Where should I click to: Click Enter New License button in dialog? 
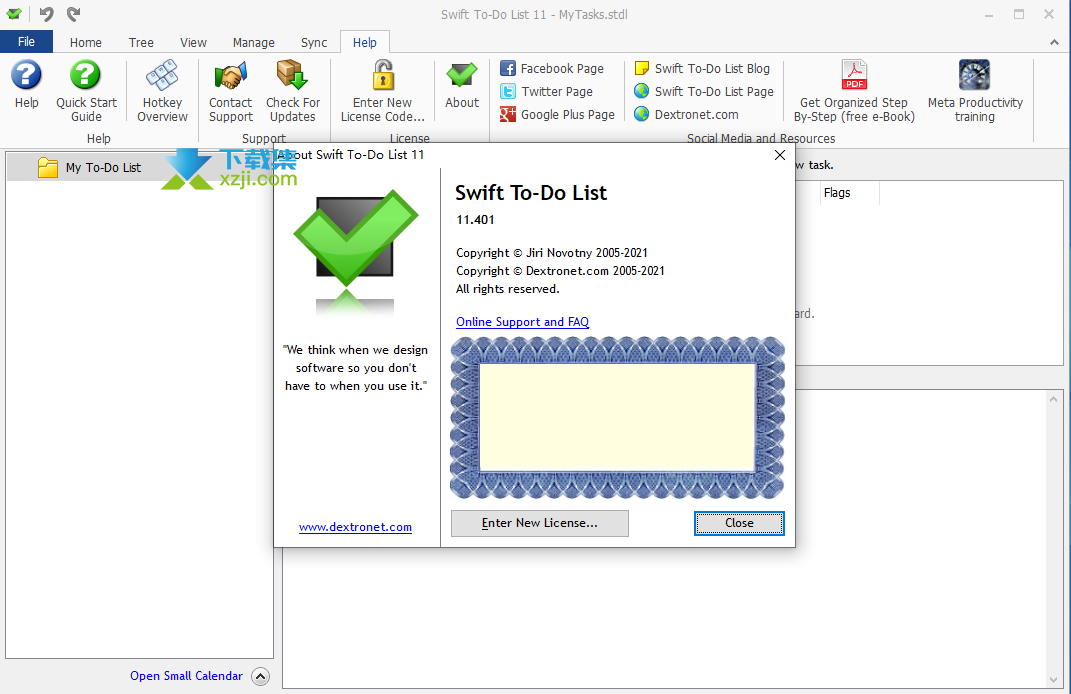540,523
